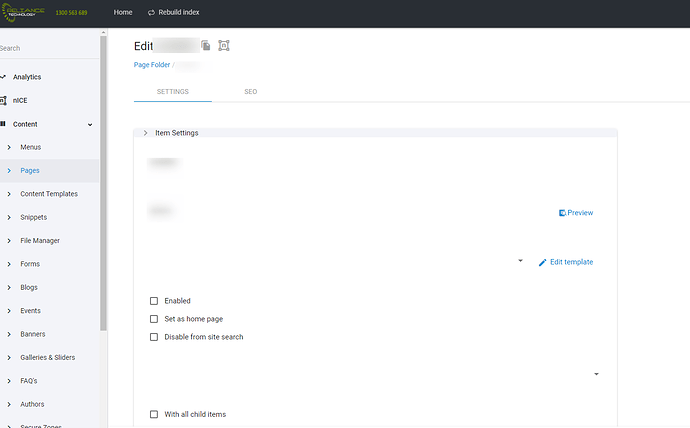Viewport: 690px width, 428px height.
Task: Expand the Blogs chevron
Action: [9, 287]
